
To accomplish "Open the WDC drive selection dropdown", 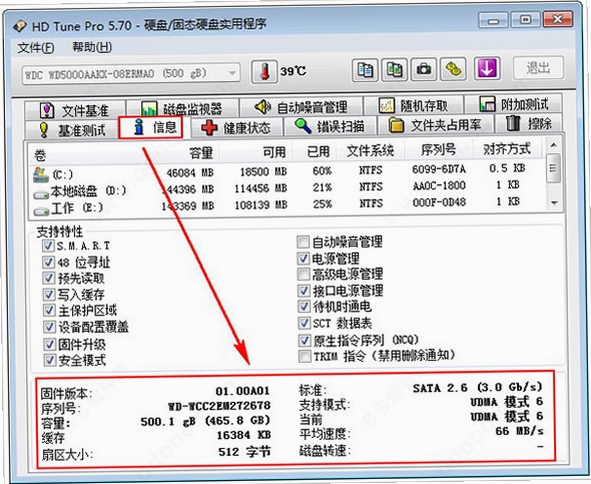I will (131, 74).
